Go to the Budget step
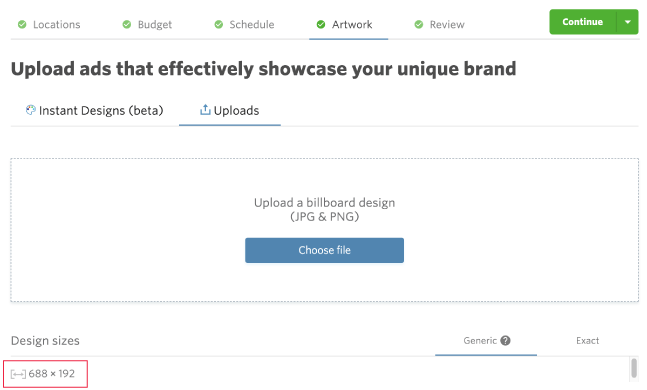Image resolution: width=647 pixels, height=390 pixels. click(147, 25)
